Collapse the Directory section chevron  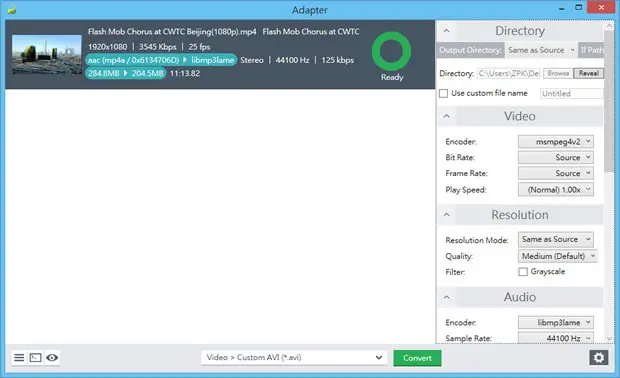point(446,31)
